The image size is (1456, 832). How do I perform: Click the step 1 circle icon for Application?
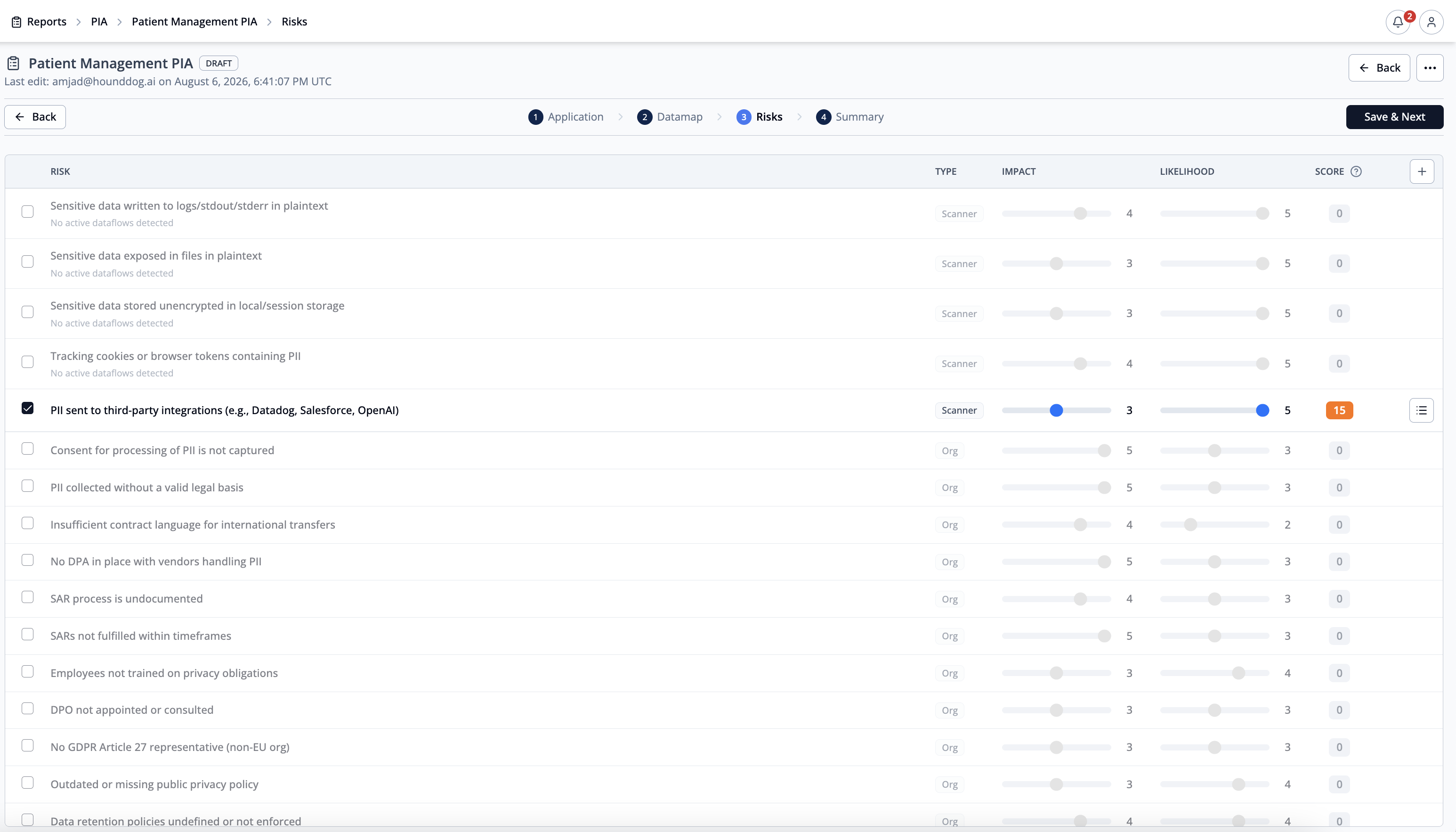pyautogui.click(x=535, y=117)
